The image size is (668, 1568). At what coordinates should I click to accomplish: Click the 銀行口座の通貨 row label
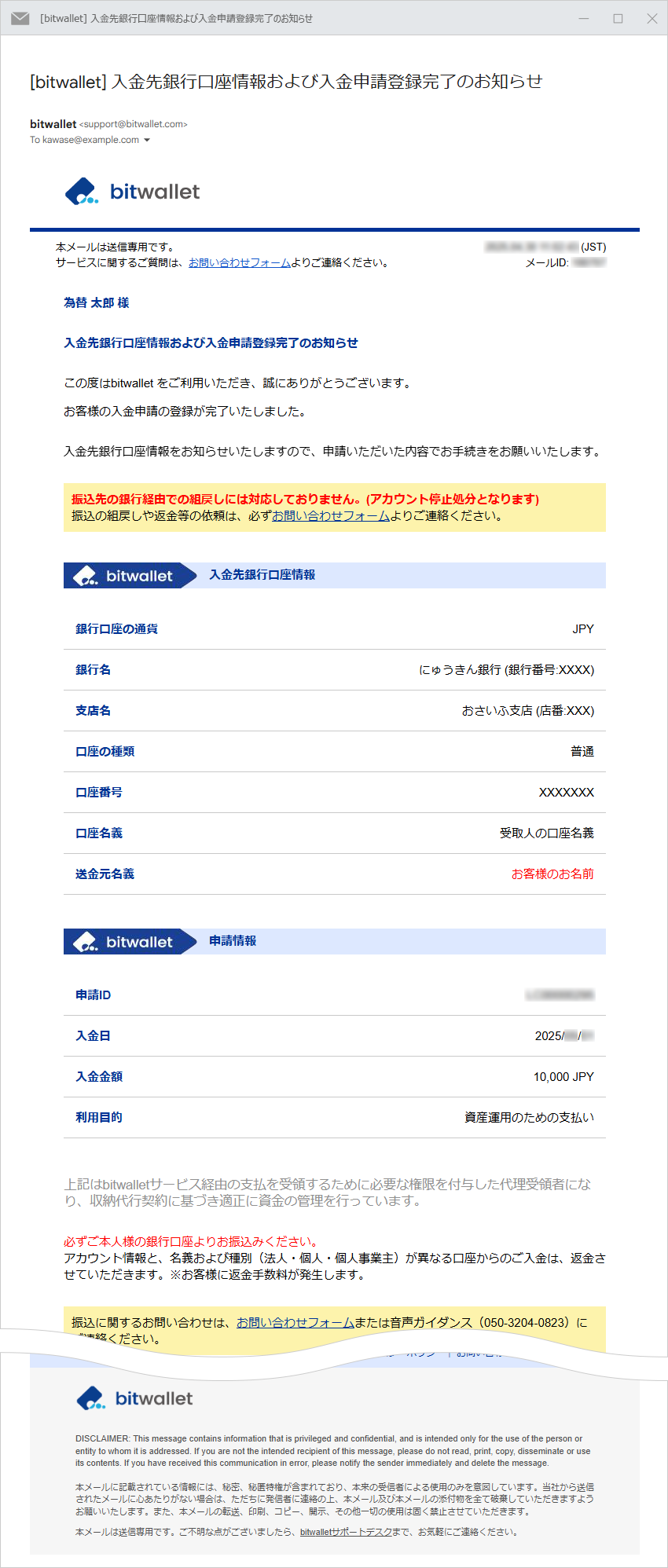(x=116, y=628)
